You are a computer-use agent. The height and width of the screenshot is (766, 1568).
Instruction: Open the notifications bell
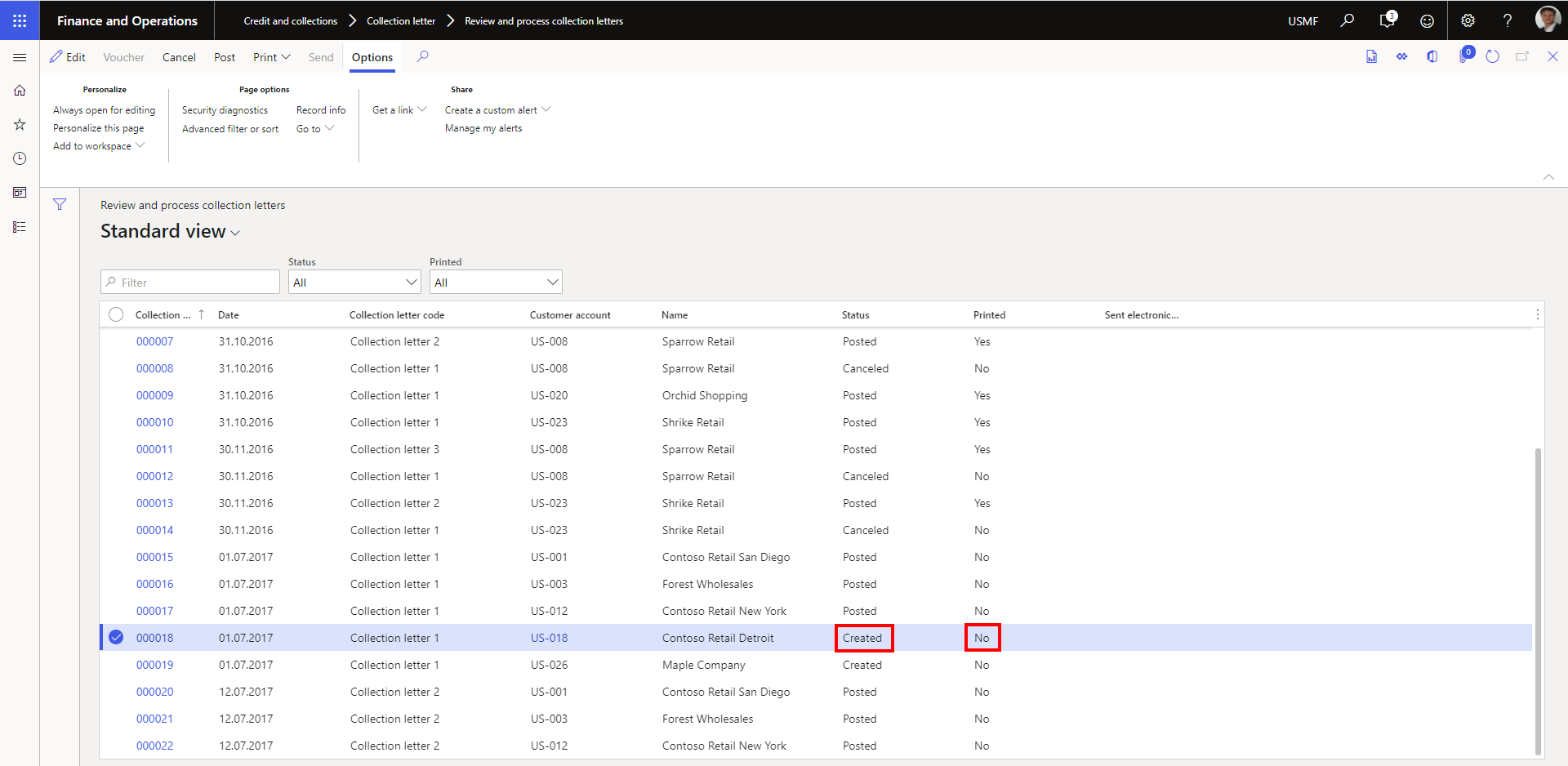coord(1387,20)
